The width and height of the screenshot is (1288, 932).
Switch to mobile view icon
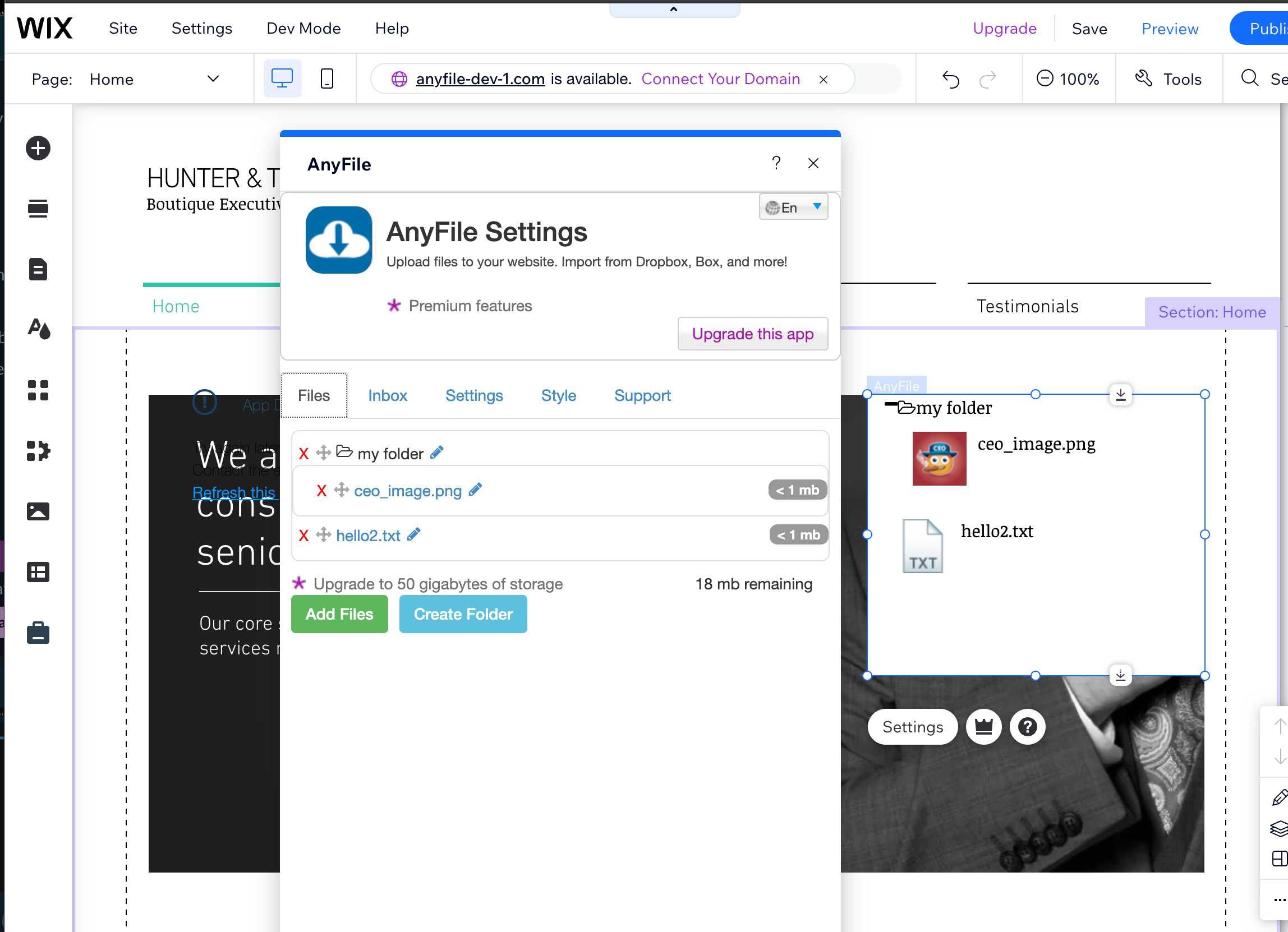coord(327,79)
